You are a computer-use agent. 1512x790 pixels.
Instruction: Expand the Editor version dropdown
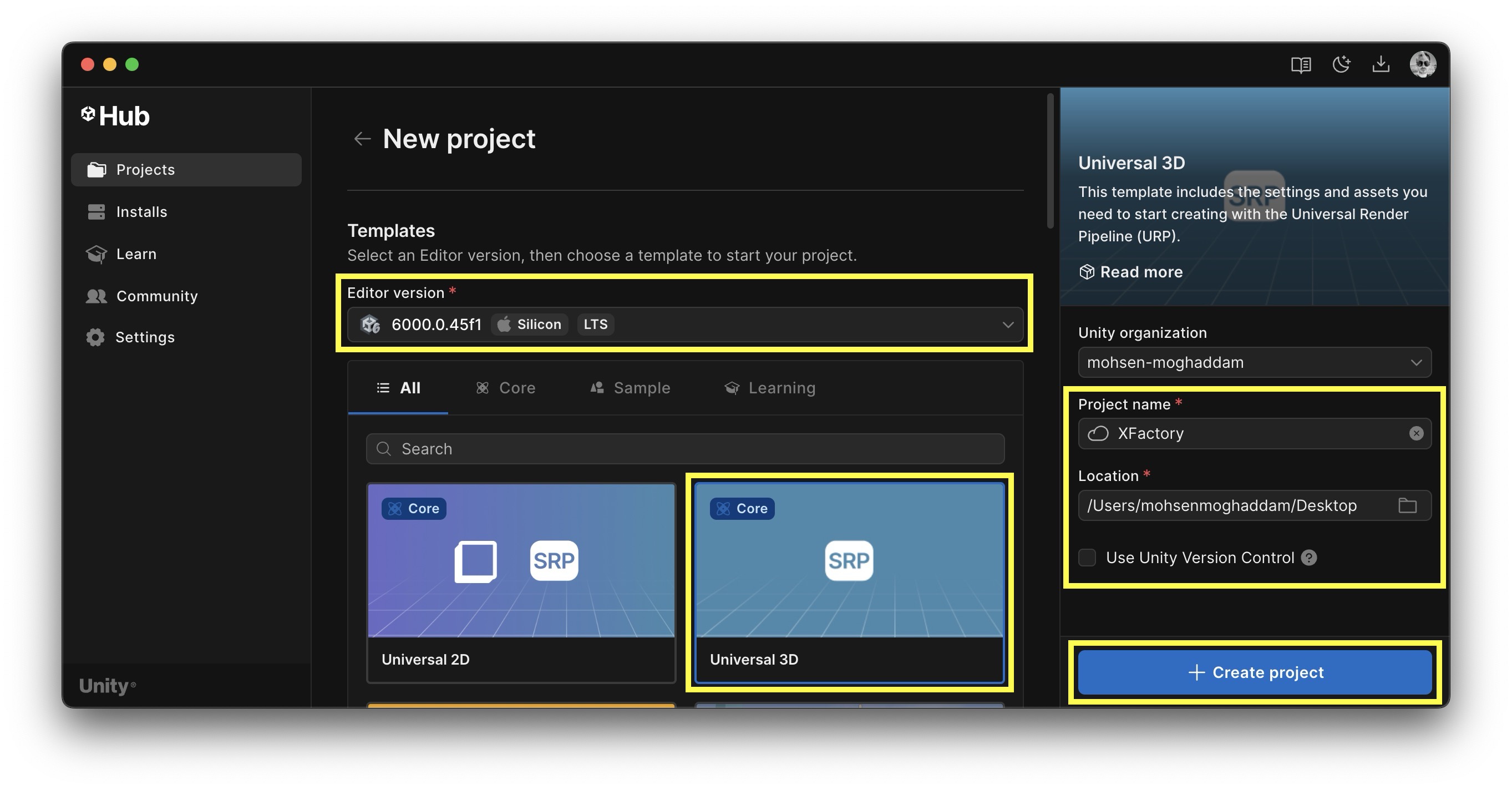pyautogui.click(x=1007, y=325)
